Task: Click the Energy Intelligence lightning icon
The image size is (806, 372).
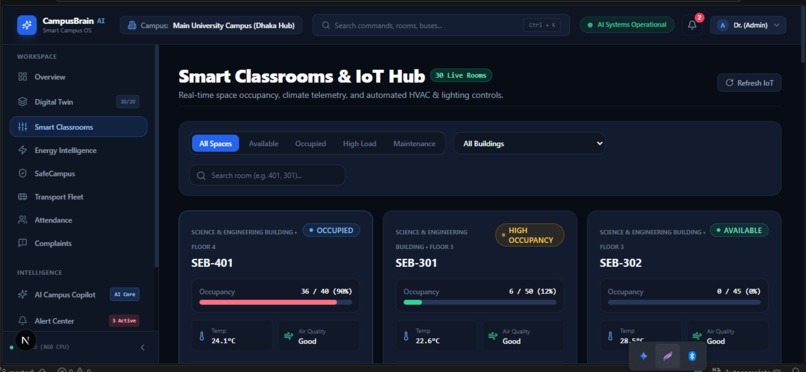Action: coord(23,150)
